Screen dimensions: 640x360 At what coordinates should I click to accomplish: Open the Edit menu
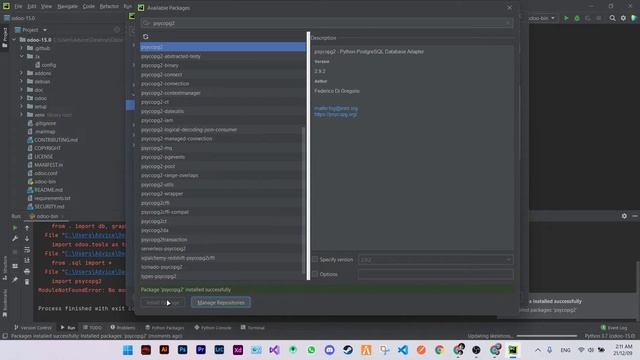click(32, 6)
